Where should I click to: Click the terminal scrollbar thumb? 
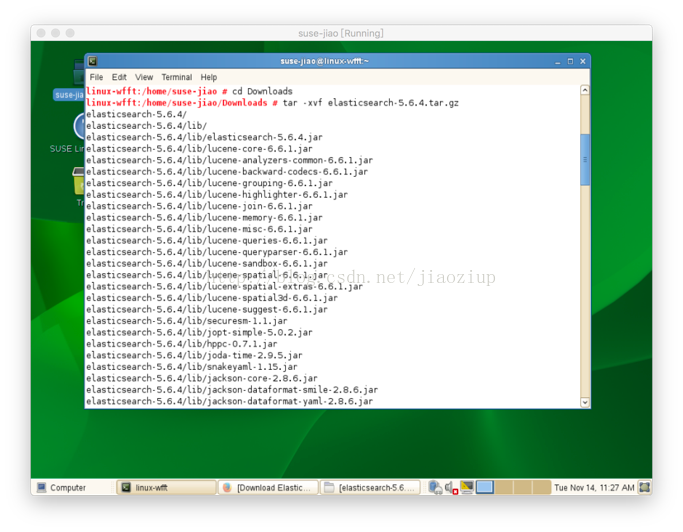click(585, 159)
